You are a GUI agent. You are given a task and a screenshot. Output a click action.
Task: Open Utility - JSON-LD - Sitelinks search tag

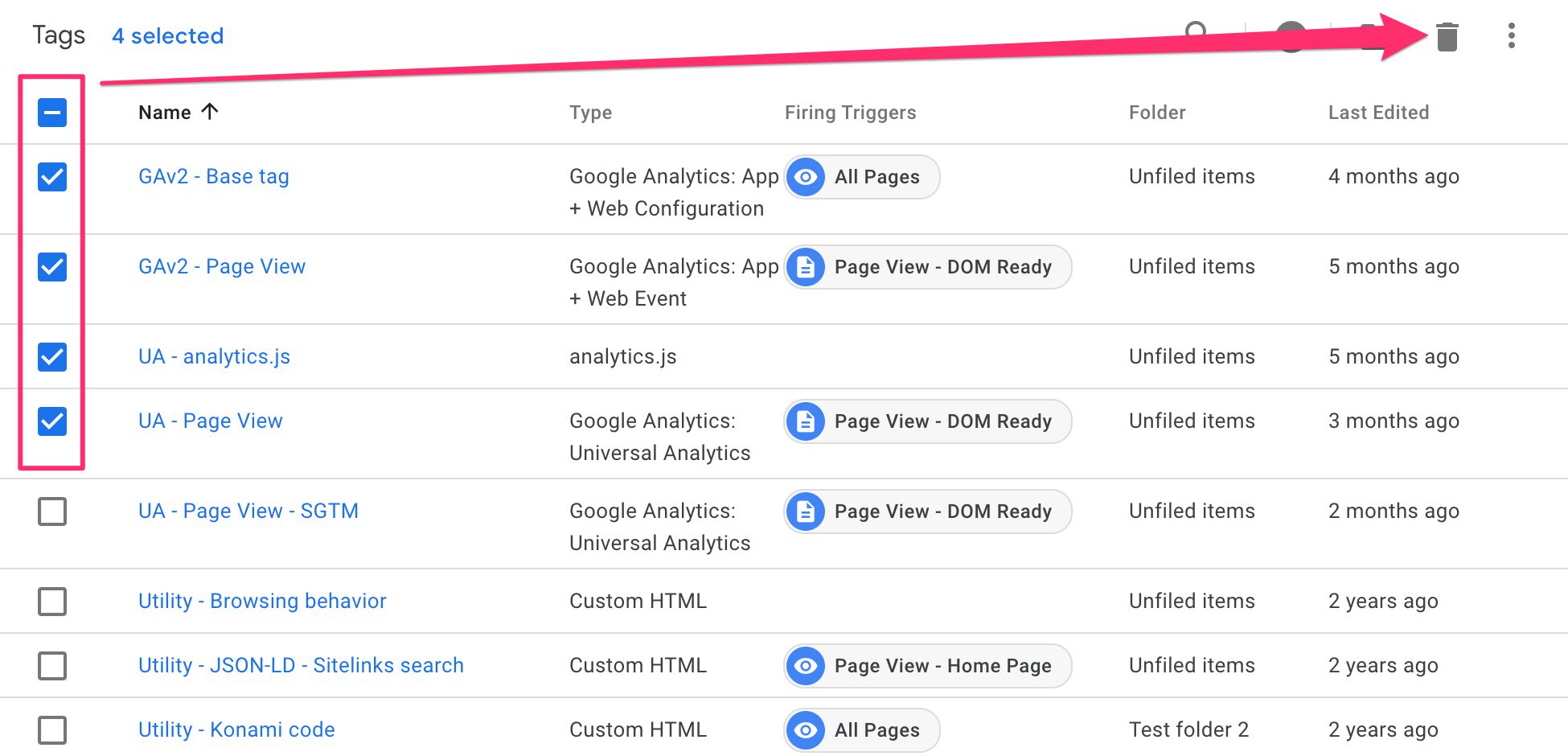301,665
